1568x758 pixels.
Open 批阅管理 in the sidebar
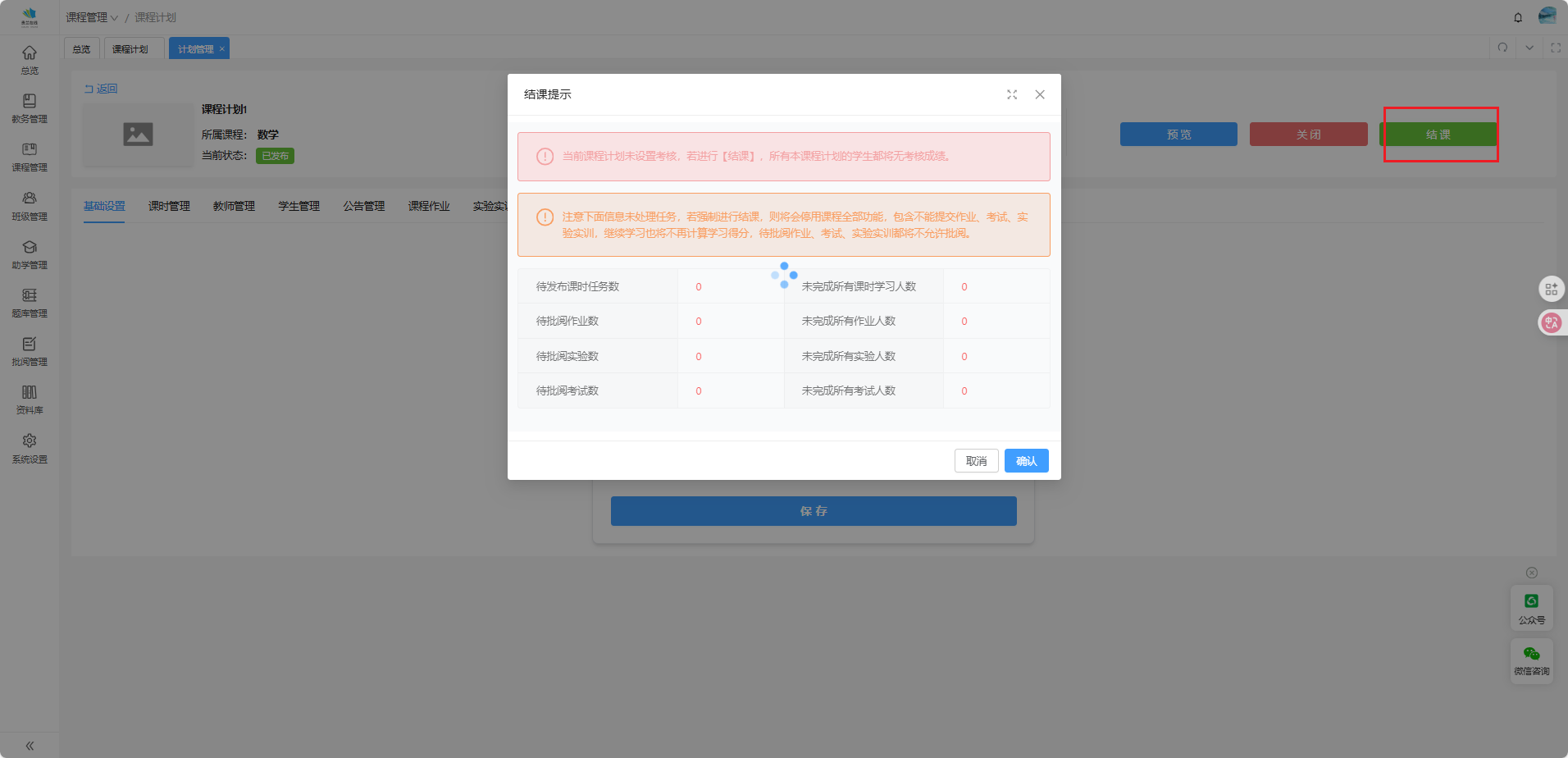[30, 351]
